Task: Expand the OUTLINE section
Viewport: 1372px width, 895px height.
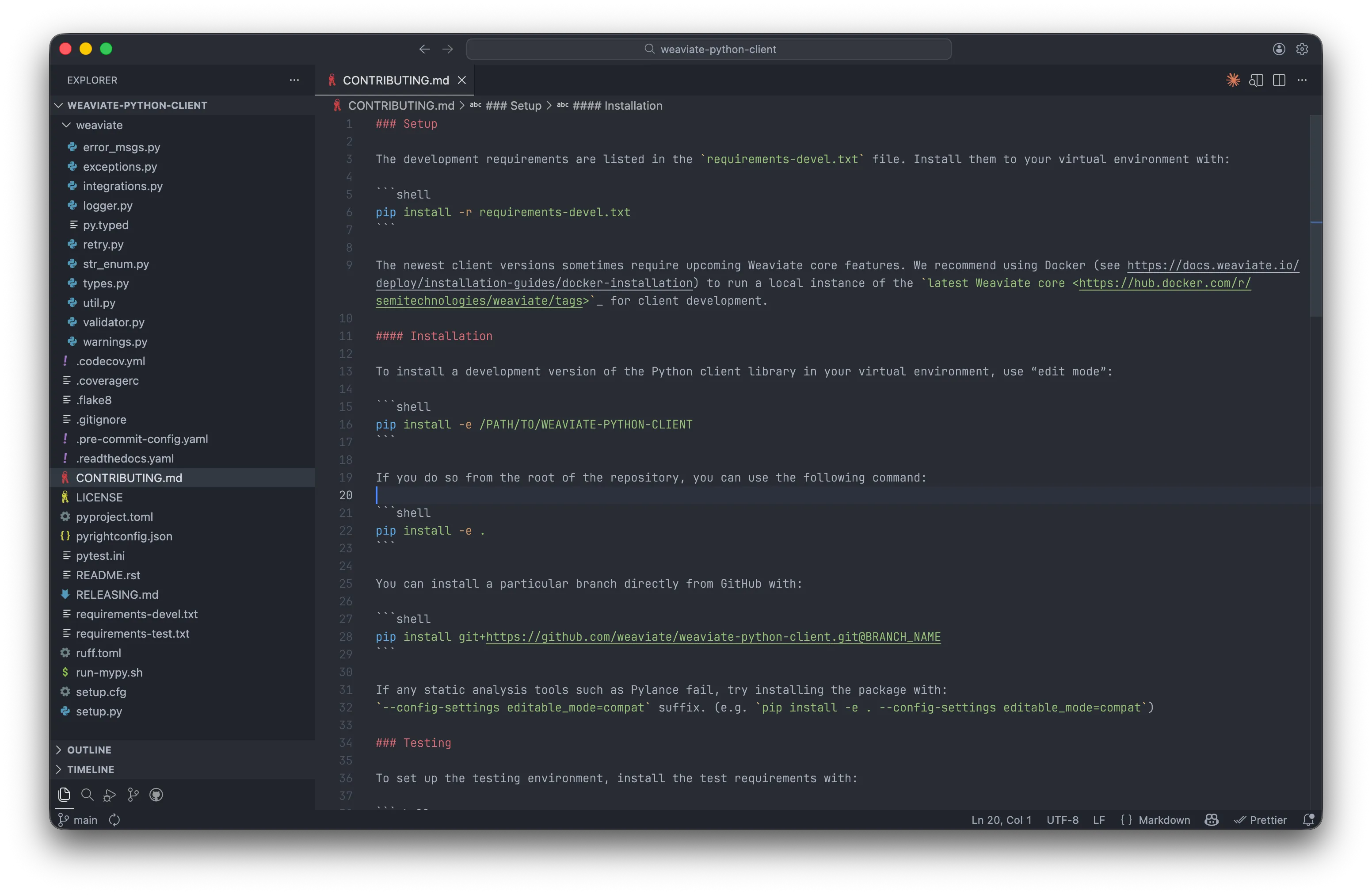Action: point(88,750)
